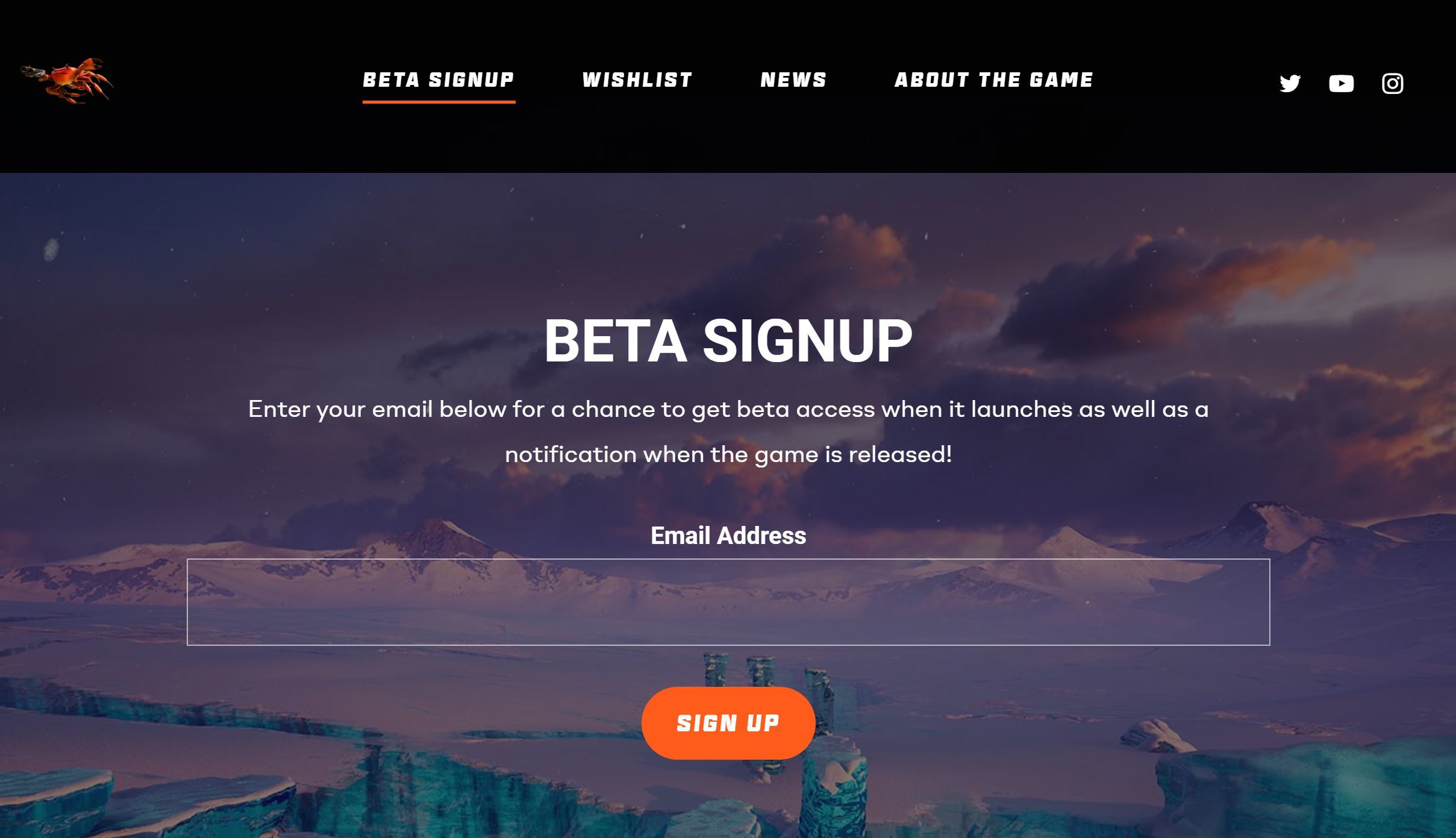This screenshot has width=1456, height=838.
Task: Click the orange underline beneath Beta Signup
Action: (439, 102)
